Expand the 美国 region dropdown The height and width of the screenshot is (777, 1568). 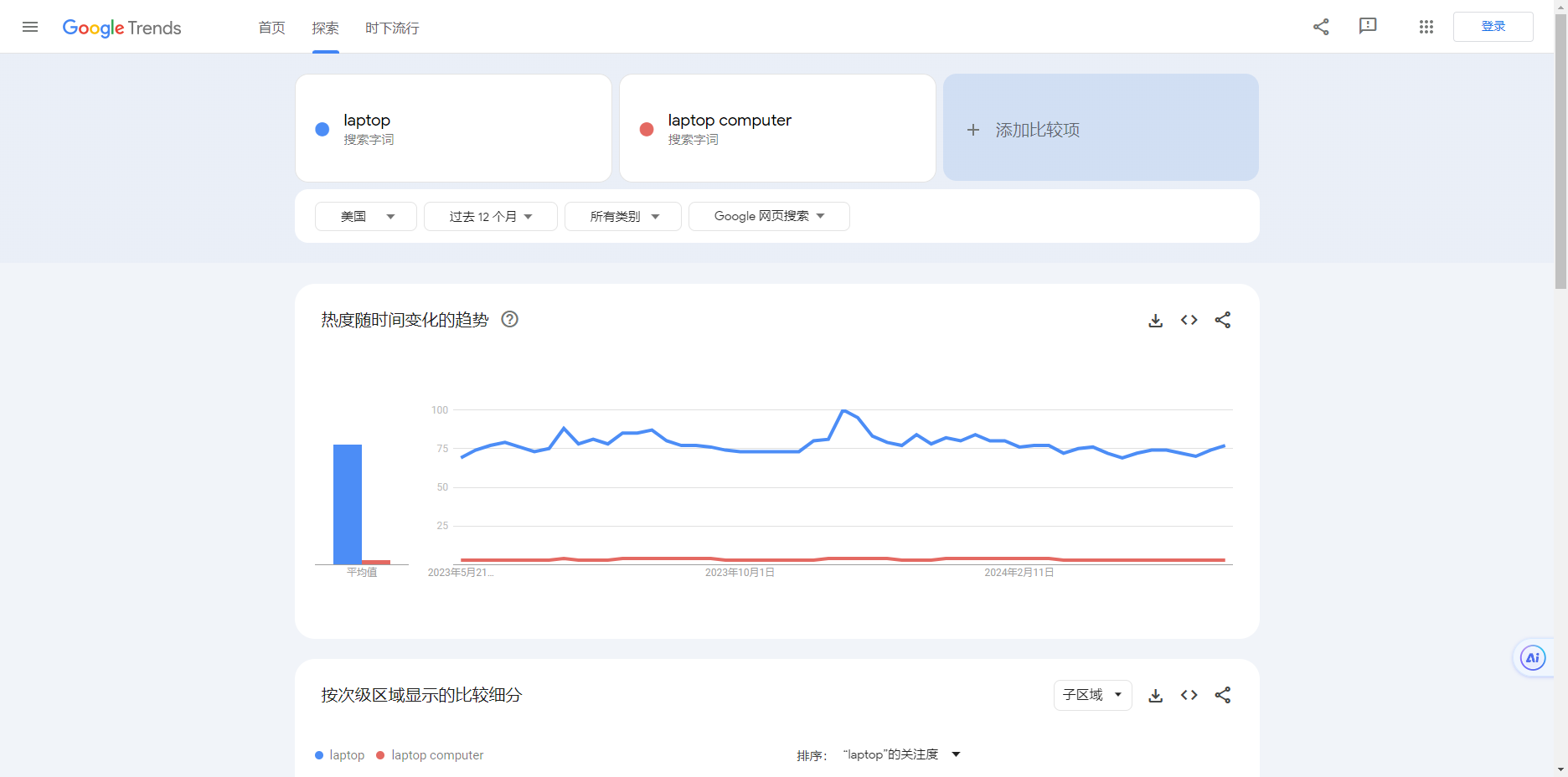366,216
